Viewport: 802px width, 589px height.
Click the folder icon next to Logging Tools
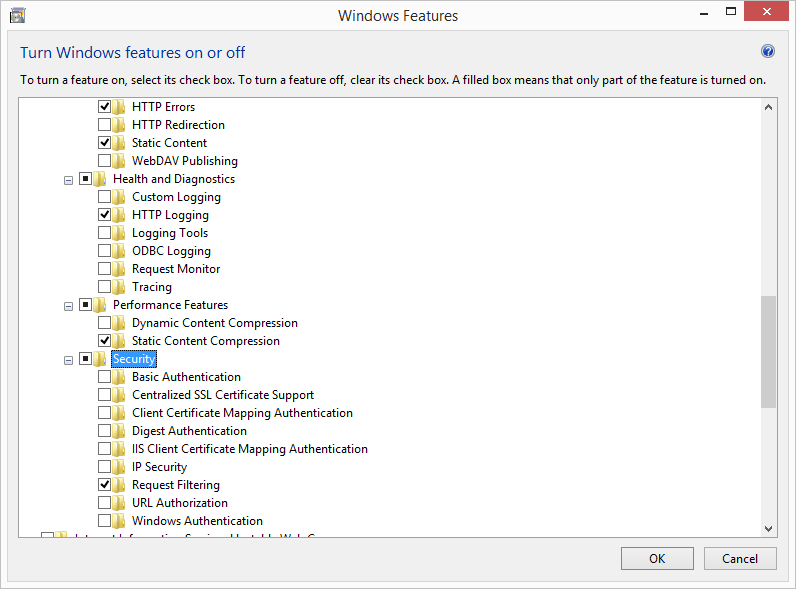(119, 233)
